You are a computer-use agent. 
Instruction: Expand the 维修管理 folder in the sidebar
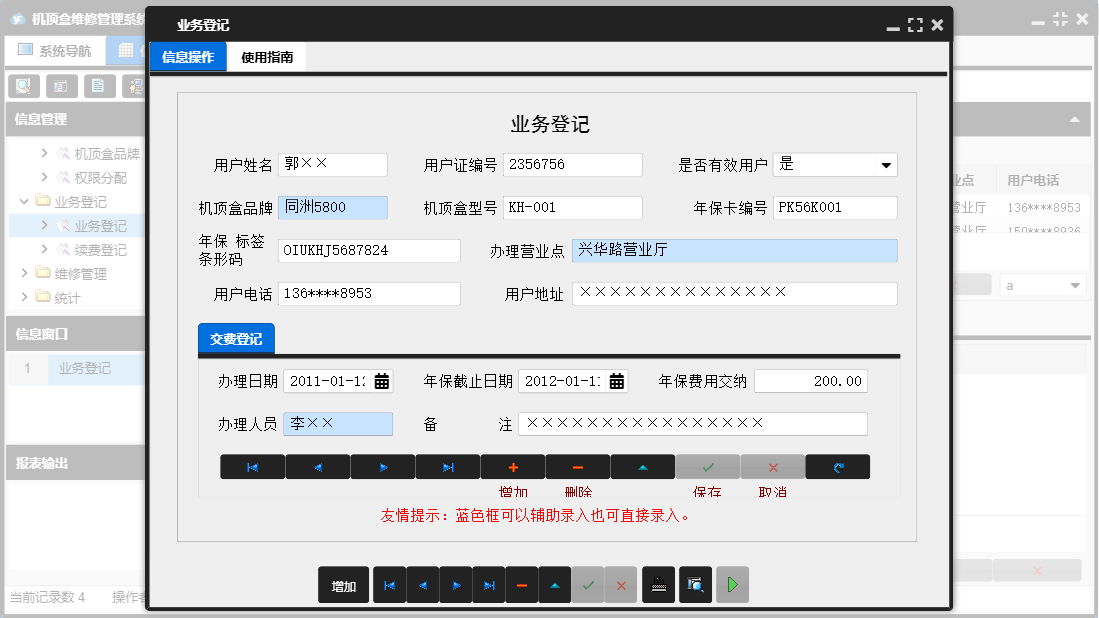tap(82, 274)
